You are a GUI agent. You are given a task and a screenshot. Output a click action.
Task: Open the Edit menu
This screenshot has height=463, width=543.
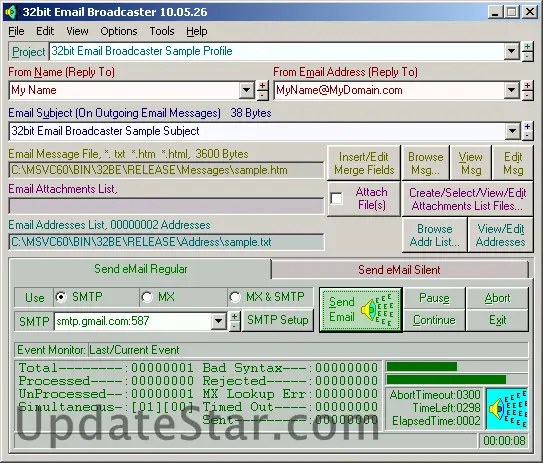point(45,31)
